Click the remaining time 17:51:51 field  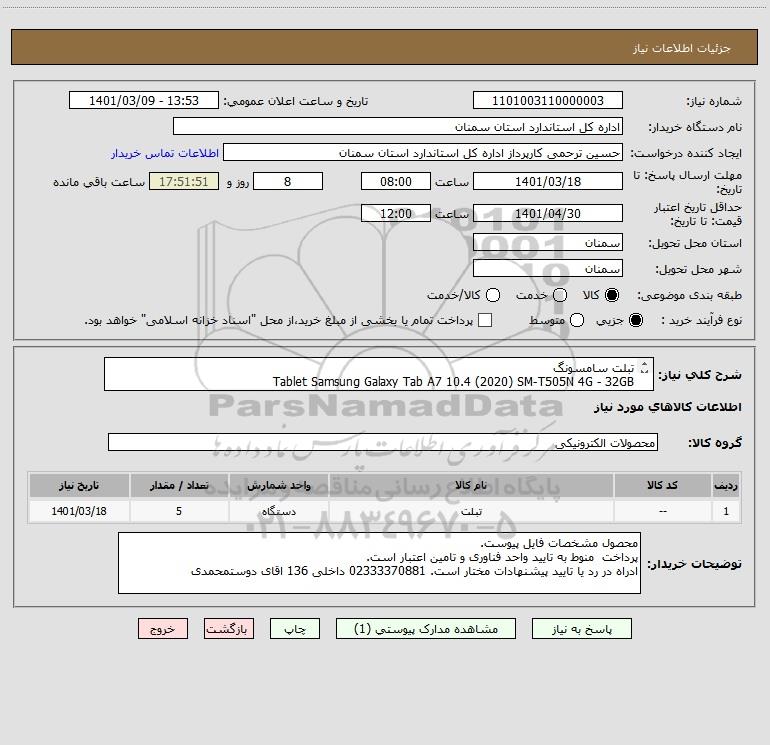pos(184,181)
